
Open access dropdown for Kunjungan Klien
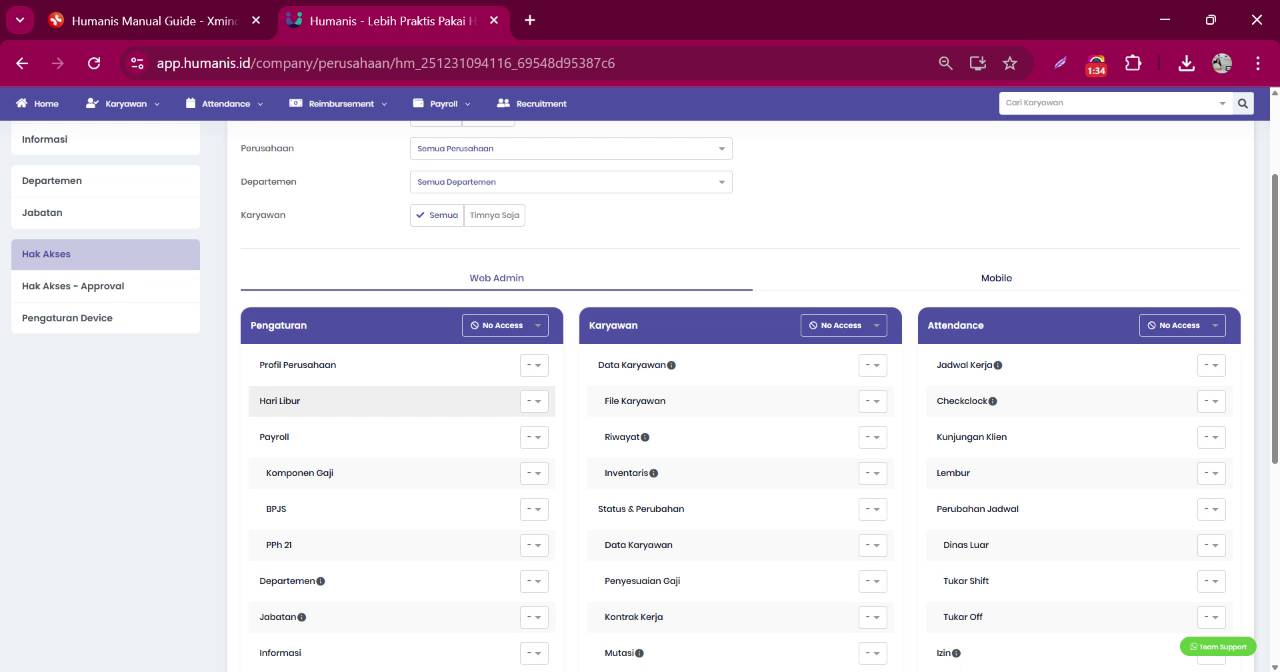click(1211, 437)
